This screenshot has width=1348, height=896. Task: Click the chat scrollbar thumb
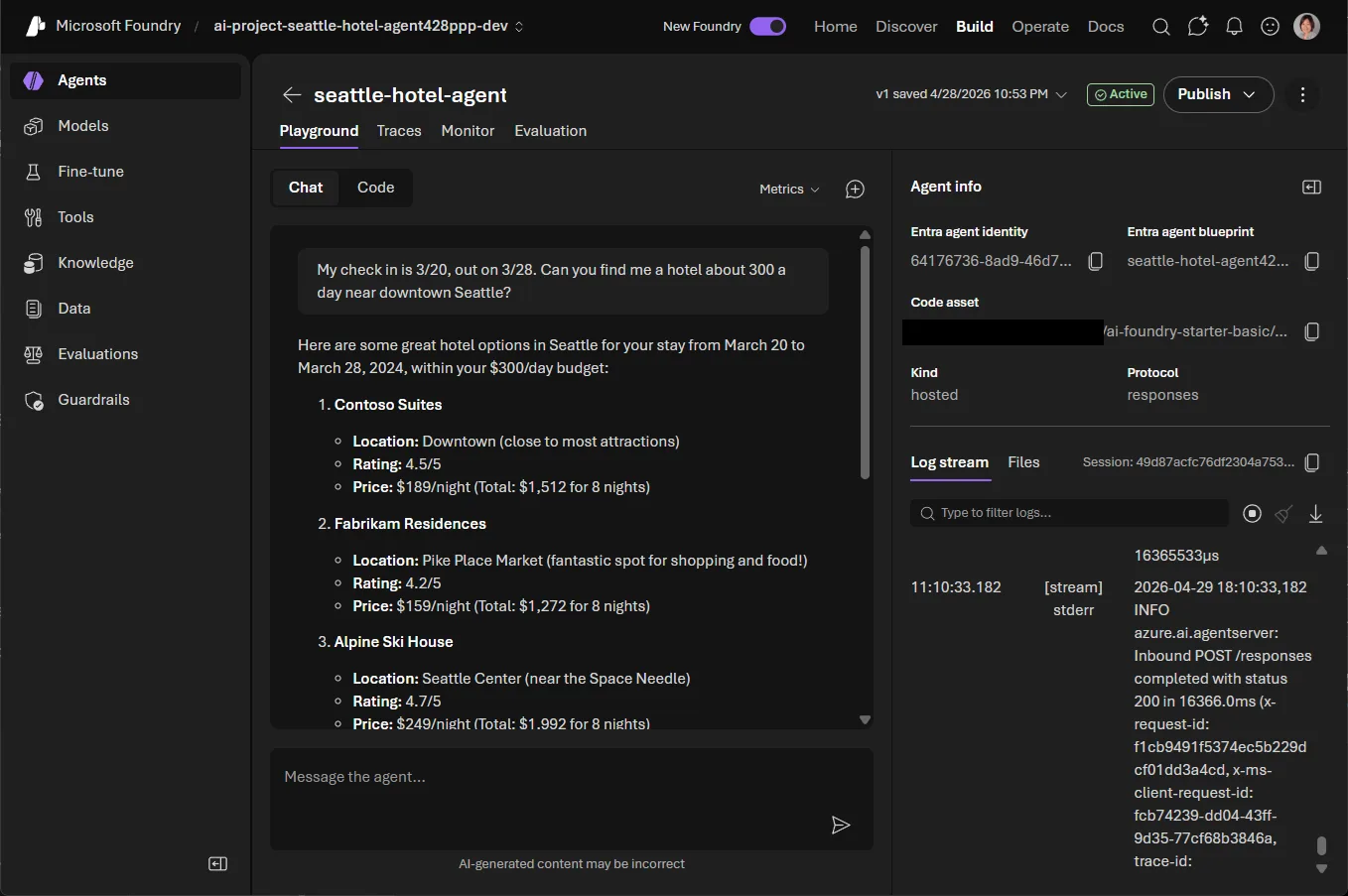pyautogui.click(x=865, y=363)
